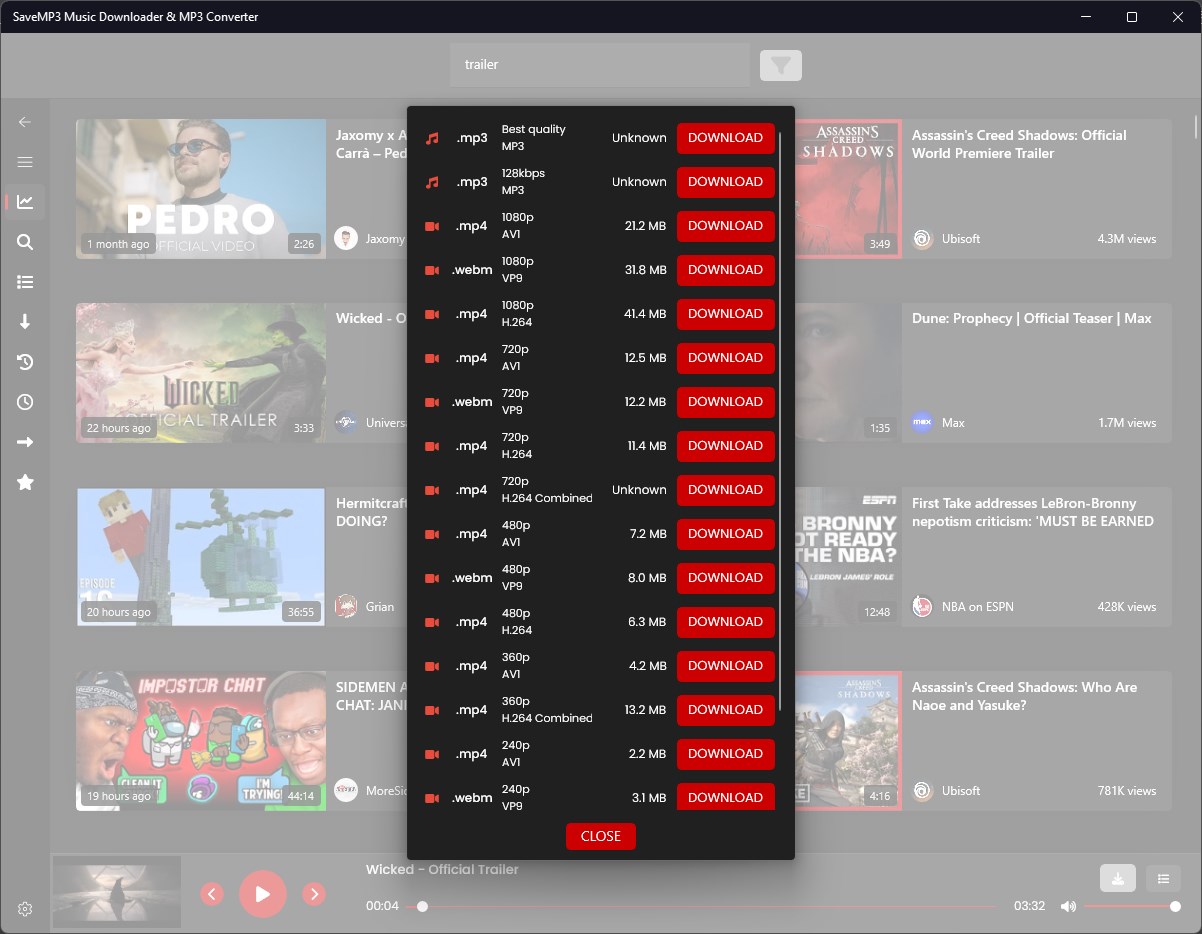Open the Playlists icon in the sidebar
Image resolution: width=1202 pixels, height=934 pixels.
pos(24,281)
